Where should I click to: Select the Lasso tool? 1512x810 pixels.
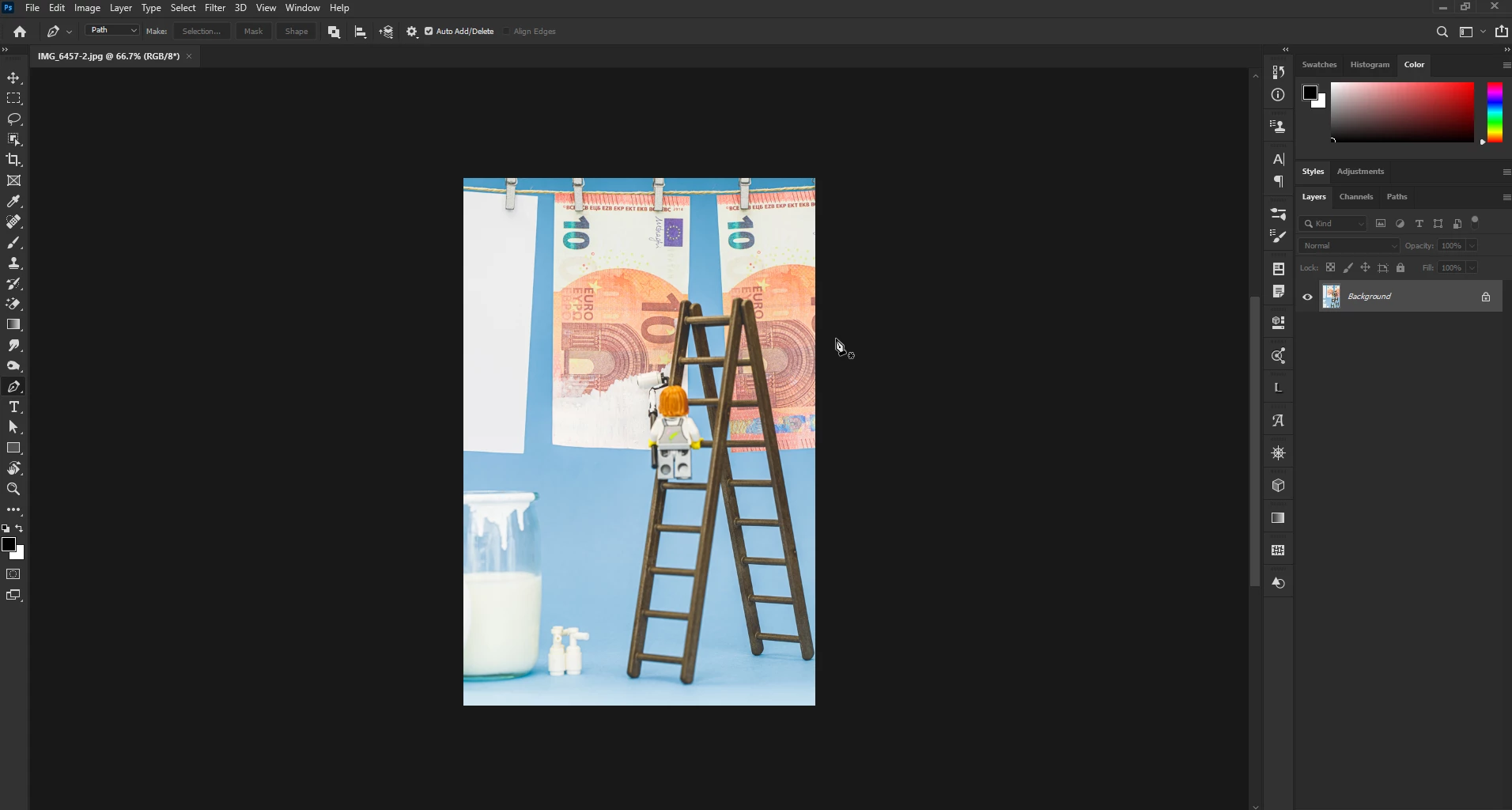[x=13, y=119]
